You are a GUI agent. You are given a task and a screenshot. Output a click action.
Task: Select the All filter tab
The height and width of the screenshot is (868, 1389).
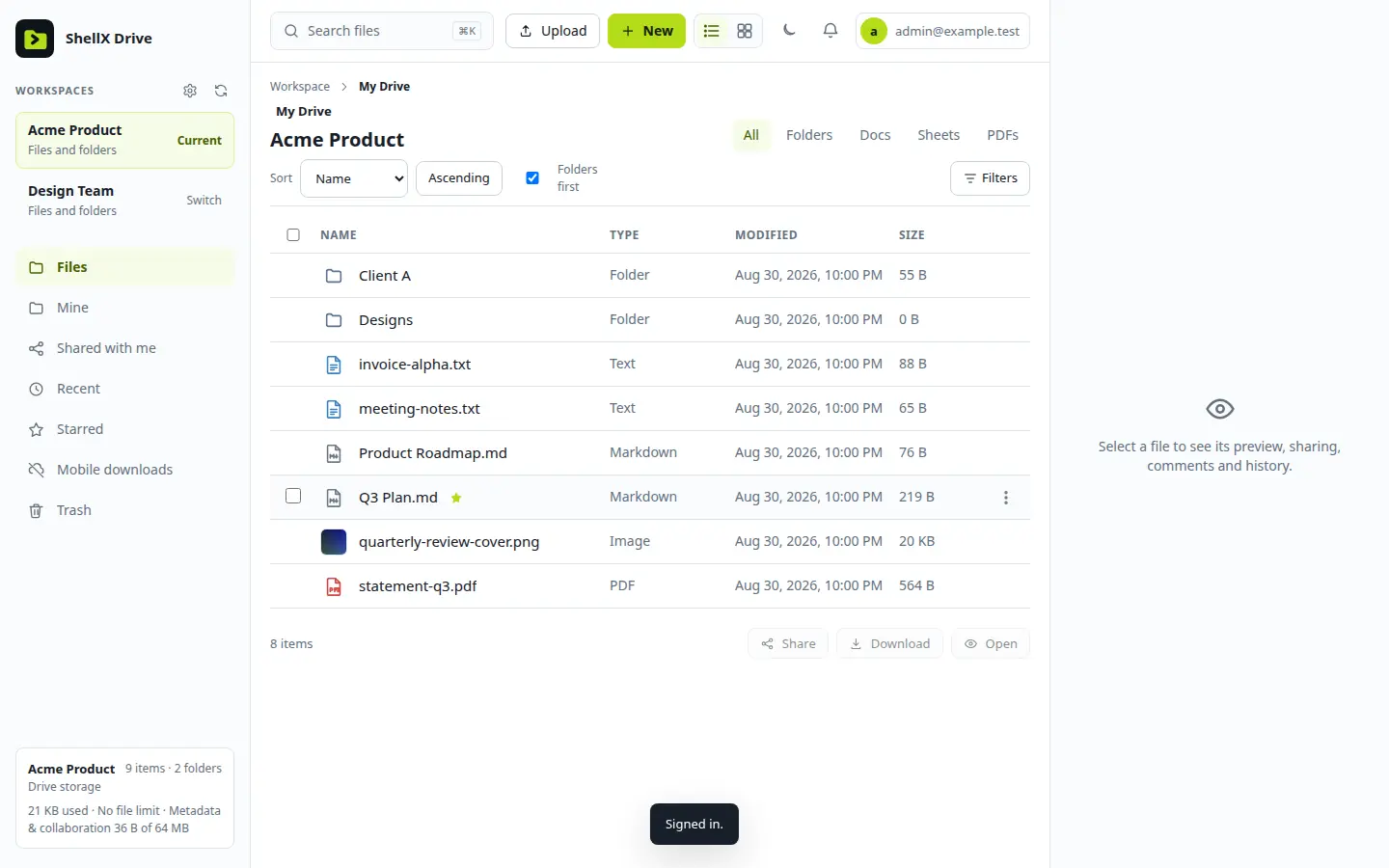point(751,135)
